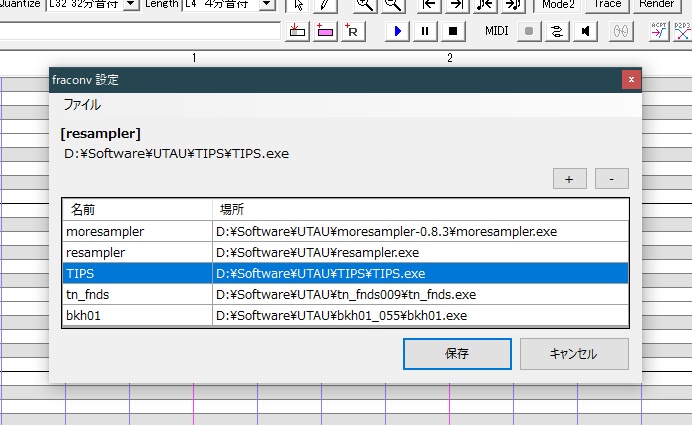
Task: Click the arrow toward note icon
Action: (513, 4)
